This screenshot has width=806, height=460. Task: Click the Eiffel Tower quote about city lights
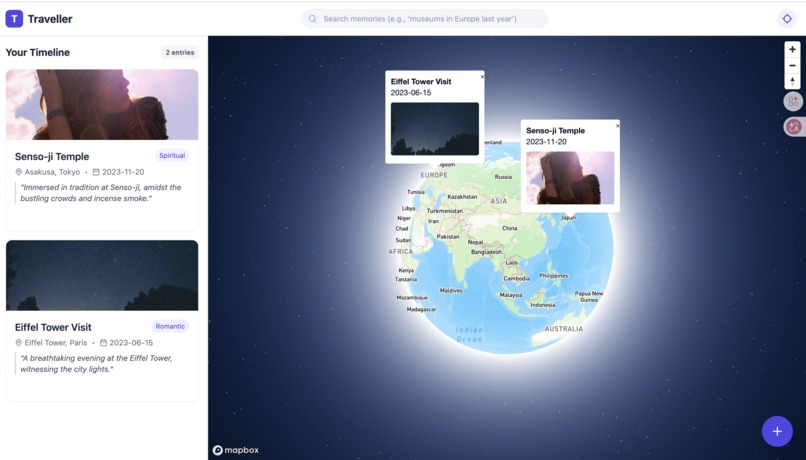coord(97,363)
